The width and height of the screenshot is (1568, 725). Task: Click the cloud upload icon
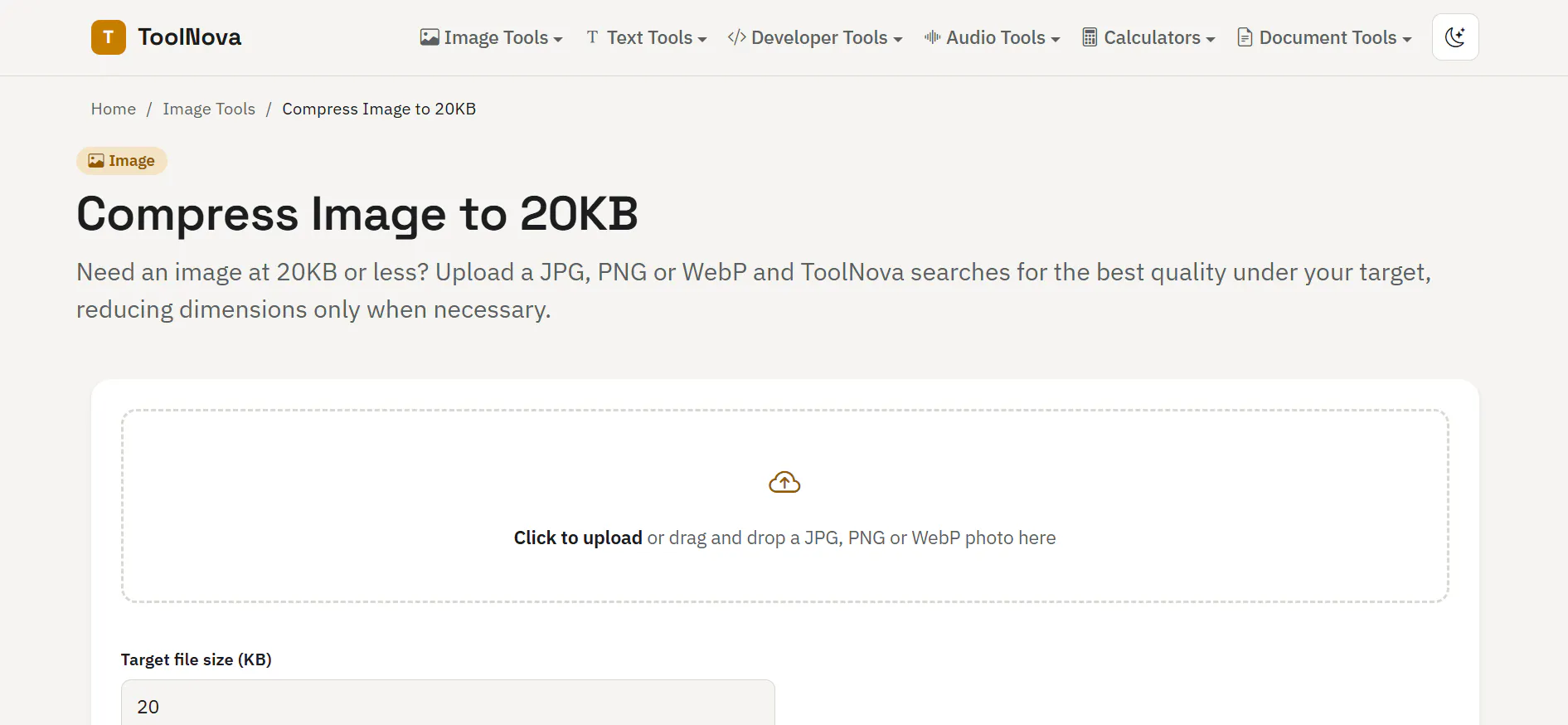(784, 482)
